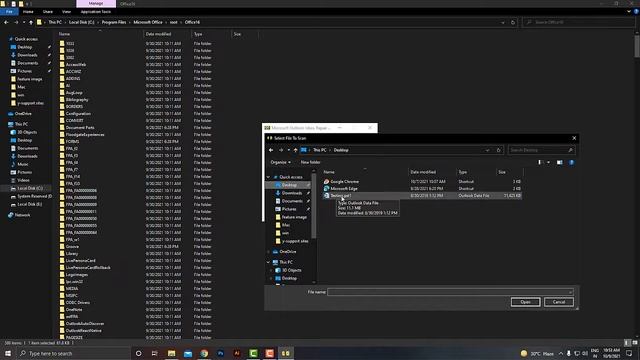Click the dialog's navigation pane scrollbar
This screenshot has height=360, width=640.
click(314, 206)
